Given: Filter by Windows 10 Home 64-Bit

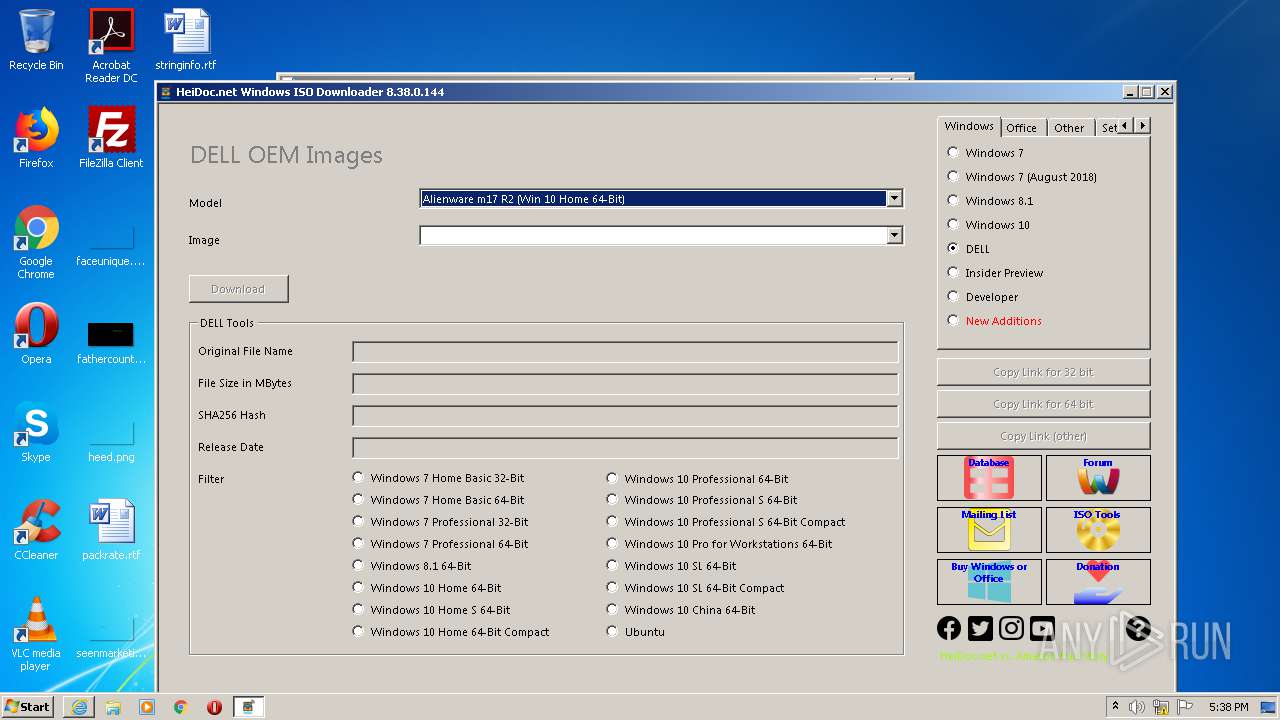Looking at the screenshot, I should point(427,588).
